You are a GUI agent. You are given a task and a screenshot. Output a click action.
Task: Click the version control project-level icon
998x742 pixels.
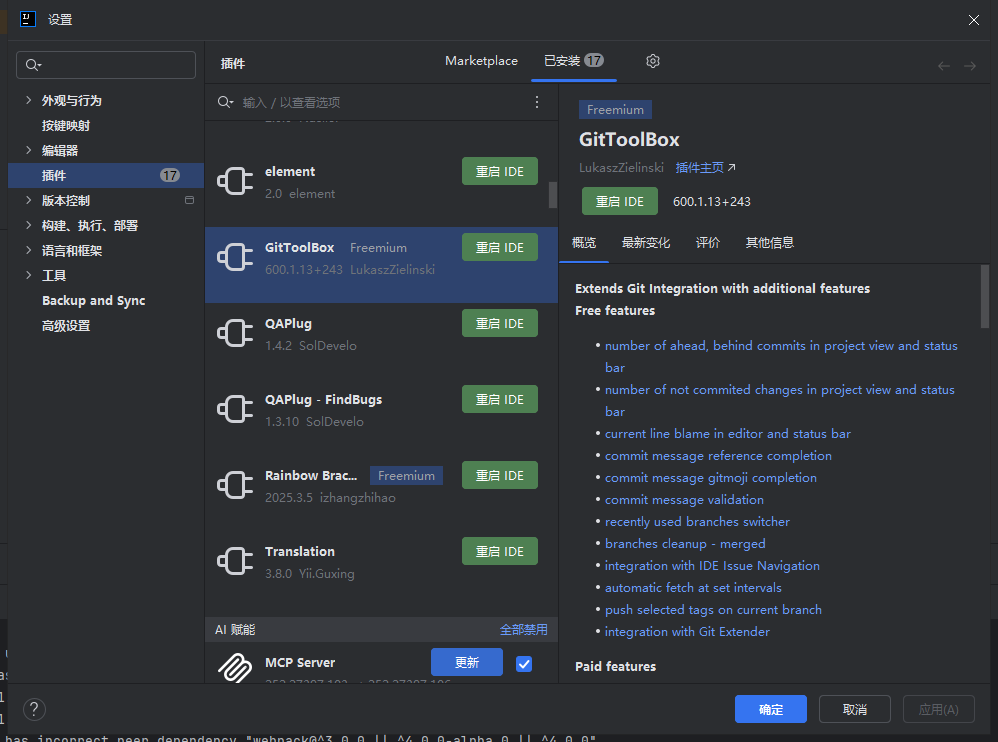click(189, 200)
